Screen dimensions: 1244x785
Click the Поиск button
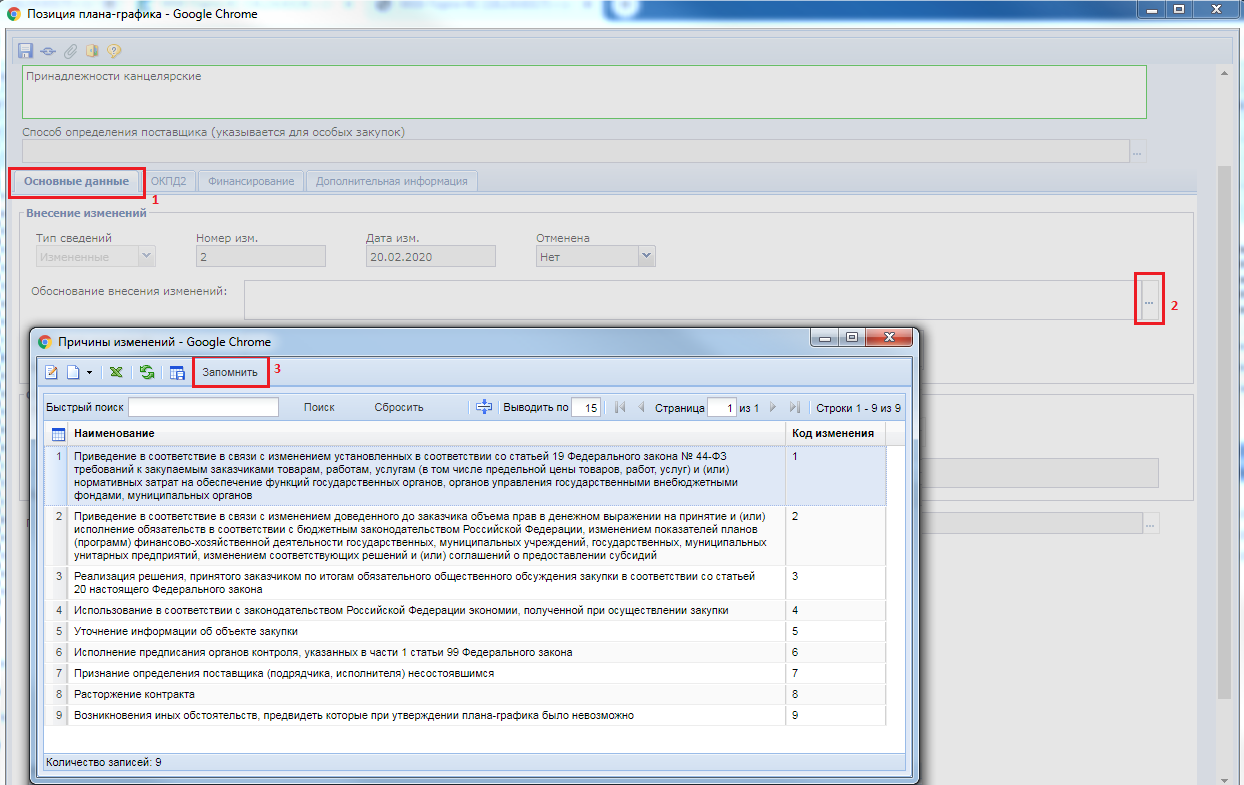tap(319, 407)
